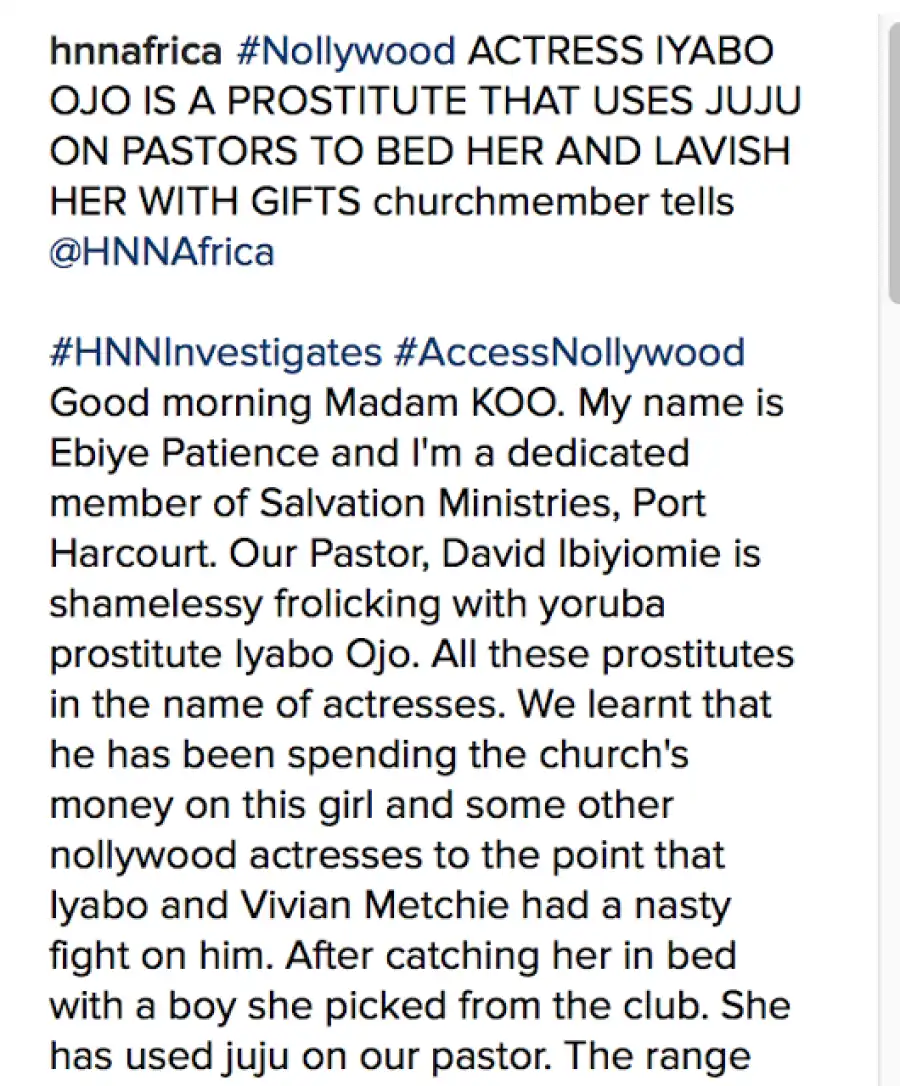Click the scrollbar track below the thumb
The width and height of the screenshot is (900, 1086).
893,693
